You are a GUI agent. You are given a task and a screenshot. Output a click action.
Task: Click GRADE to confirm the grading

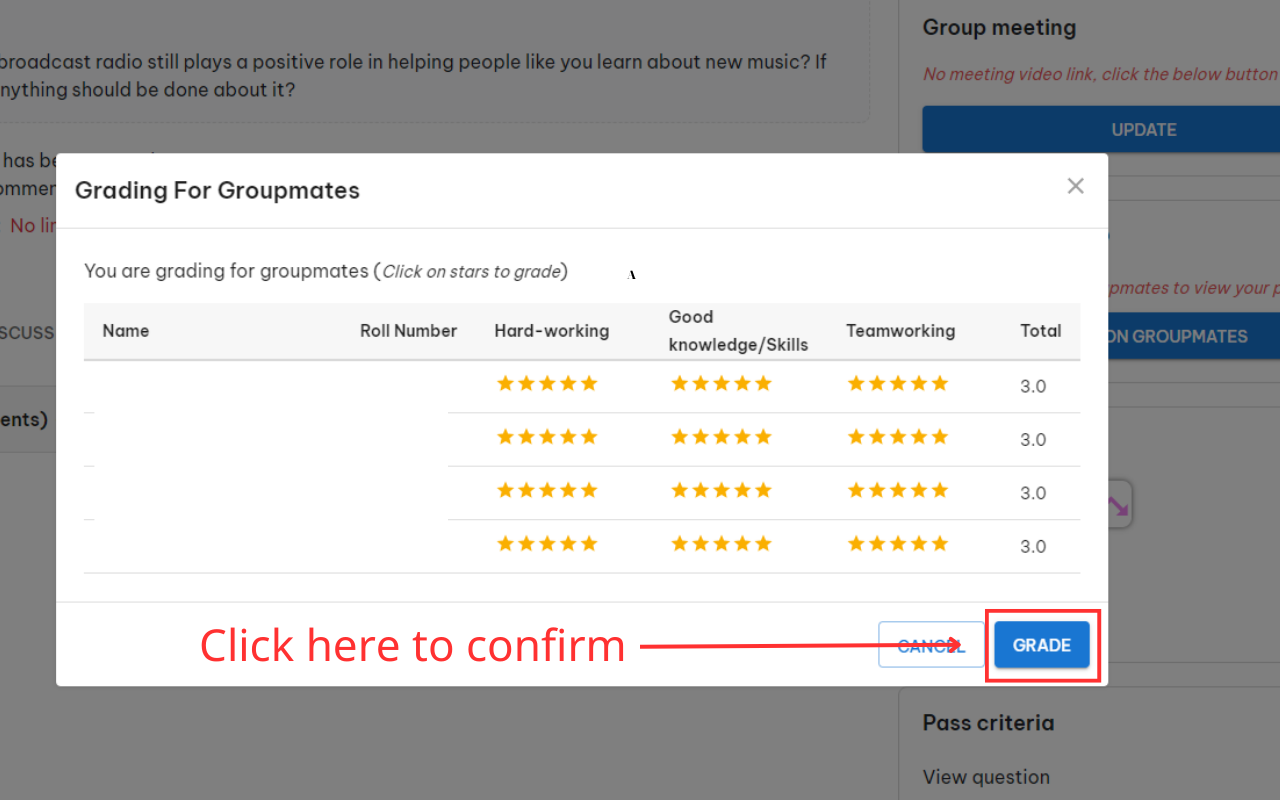tap(1041, 645)
